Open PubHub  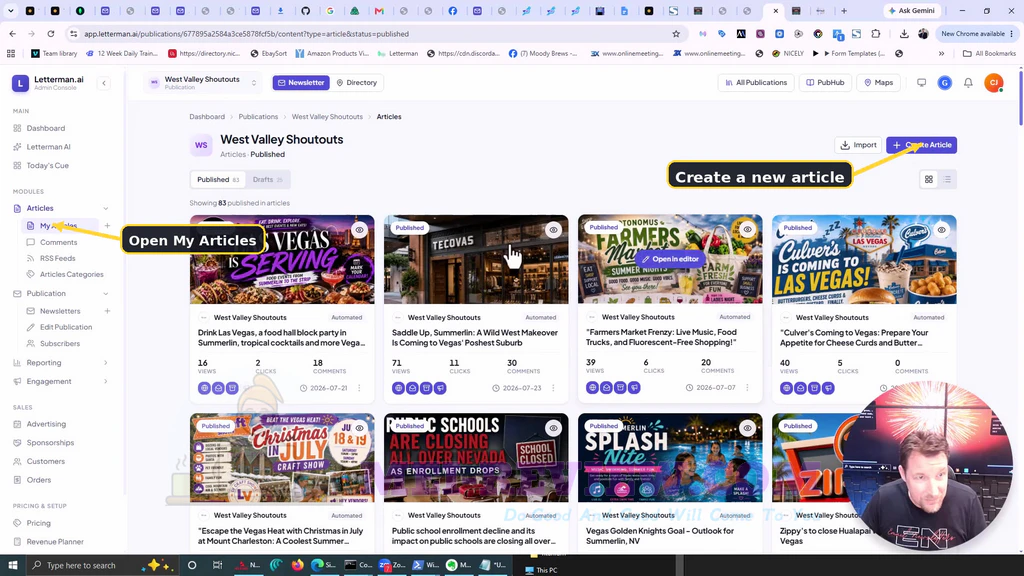[x=825, y=83]
